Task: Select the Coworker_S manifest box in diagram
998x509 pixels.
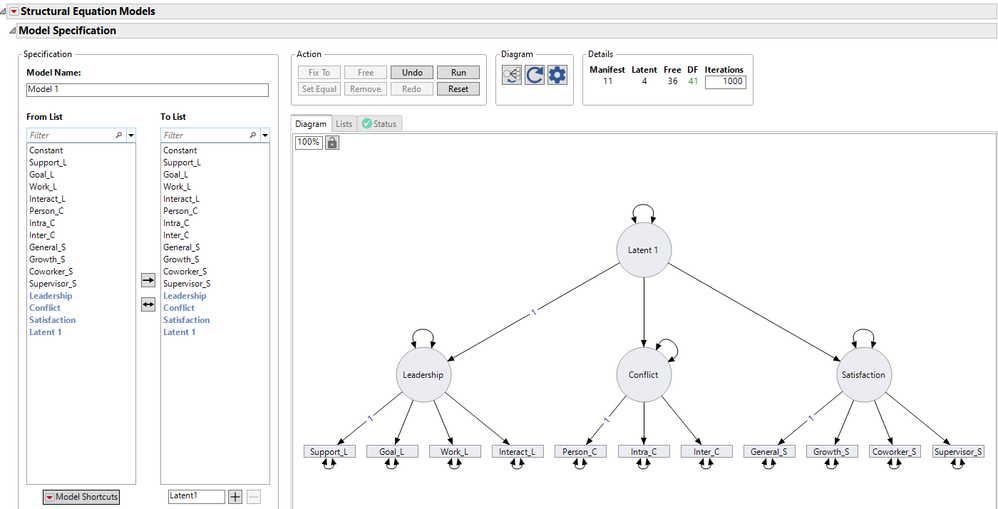Action: coord(896,452)
